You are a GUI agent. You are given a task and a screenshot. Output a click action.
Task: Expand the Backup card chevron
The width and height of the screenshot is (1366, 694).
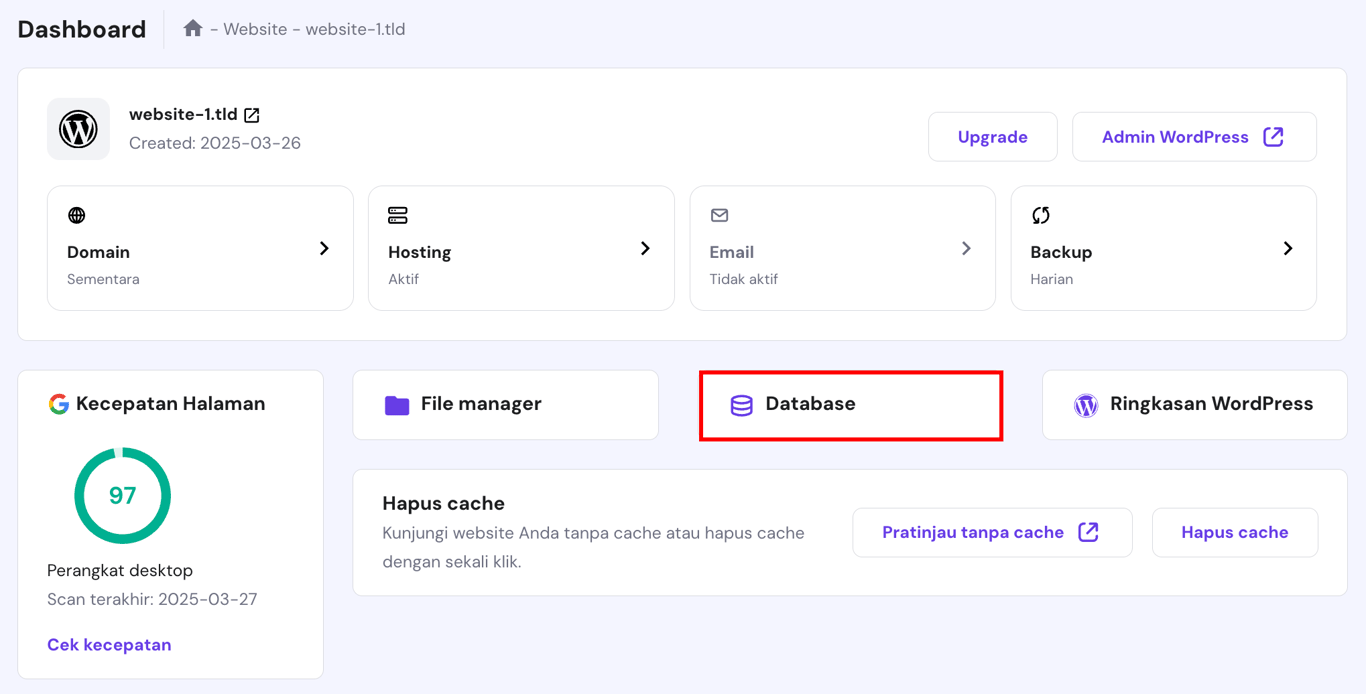coord(1288,248)
